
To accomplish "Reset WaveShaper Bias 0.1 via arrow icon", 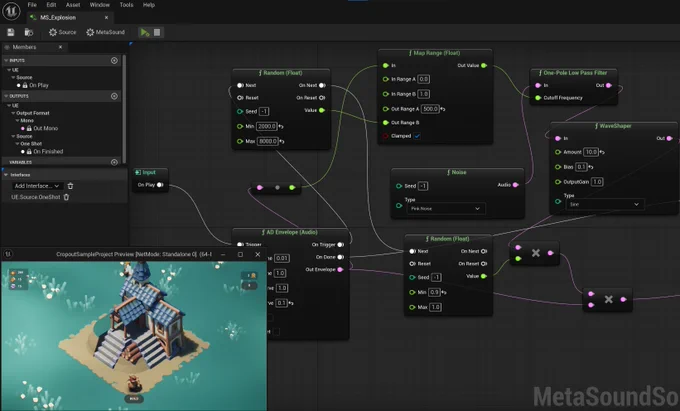I will click(591, 167).
